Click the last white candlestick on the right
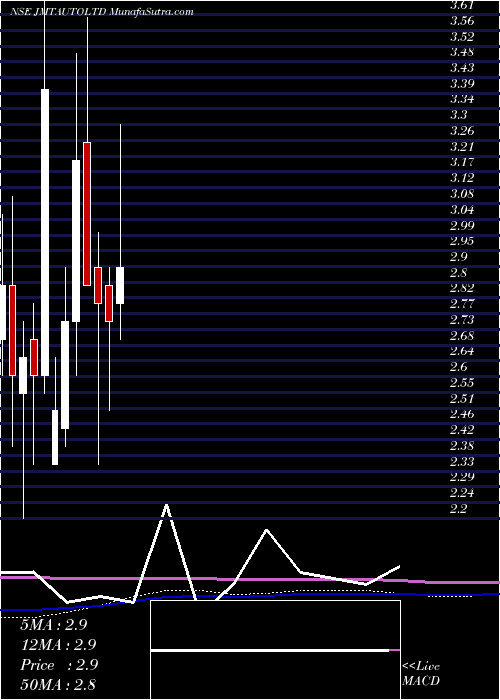The height and width of the screenshot is (700, 500). point(120,285)
